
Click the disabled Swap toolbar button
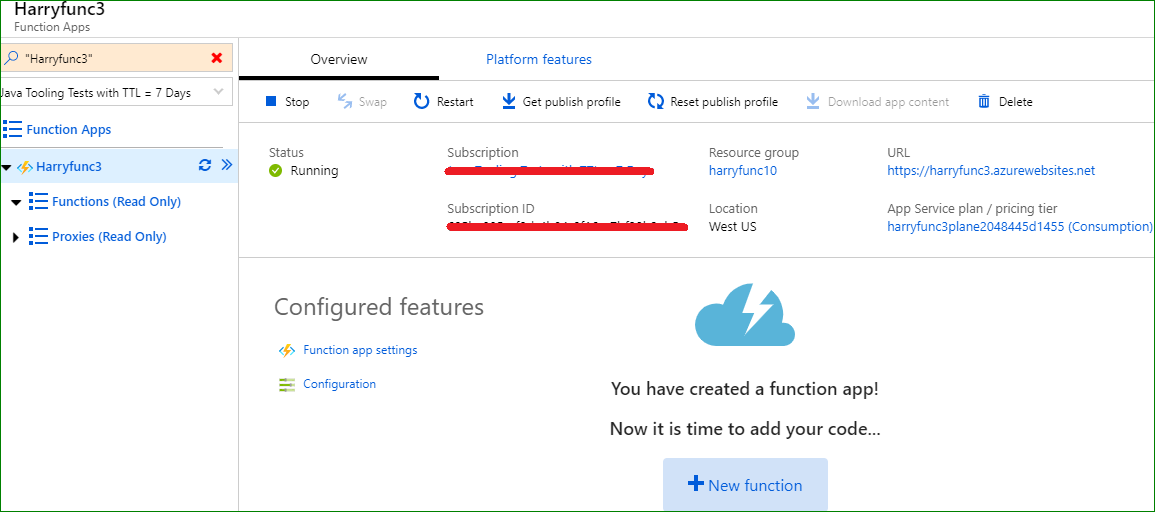362,102
